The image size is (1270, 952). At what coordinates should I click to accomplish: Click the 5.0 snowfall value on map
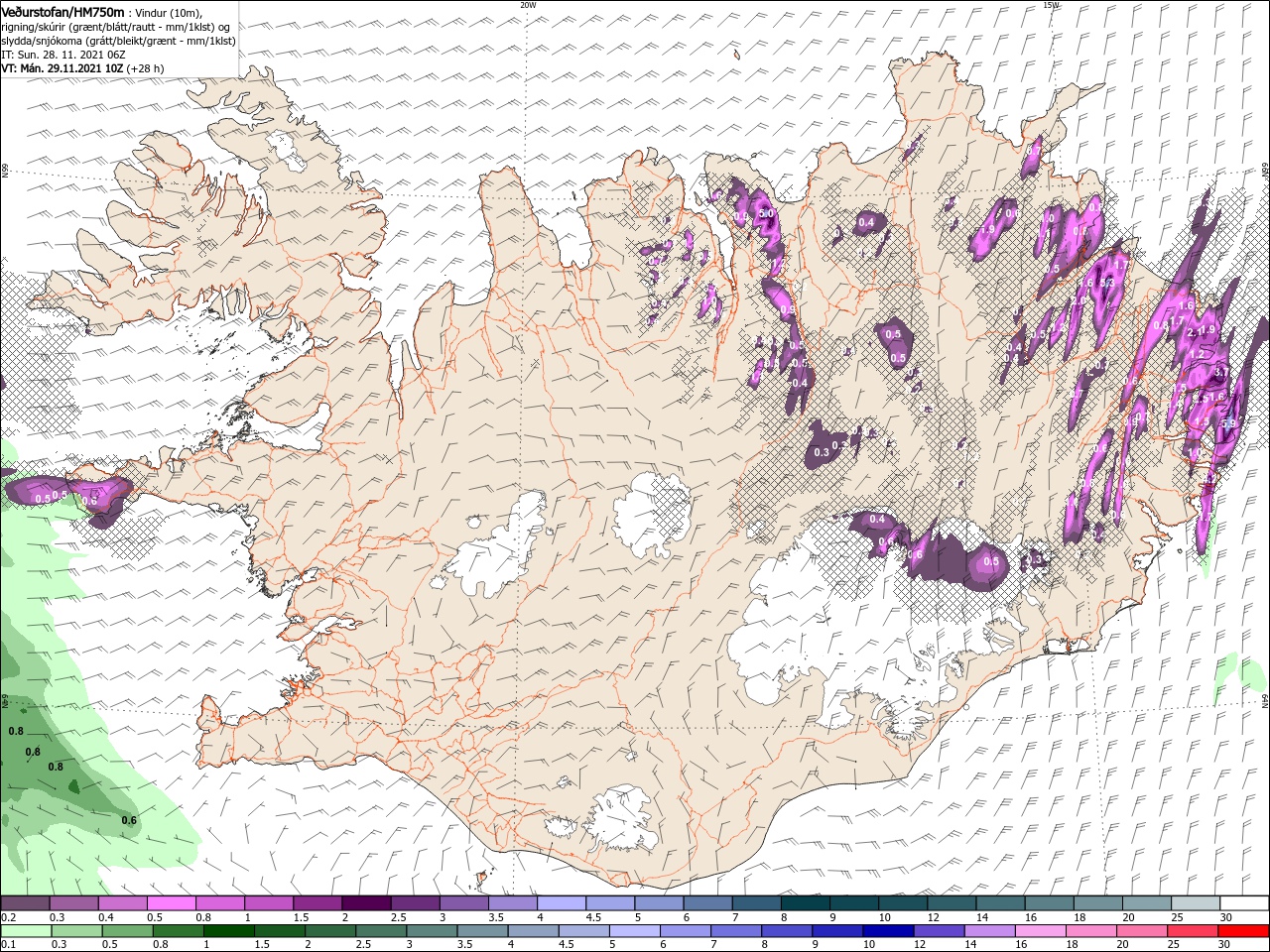(765, 213)
